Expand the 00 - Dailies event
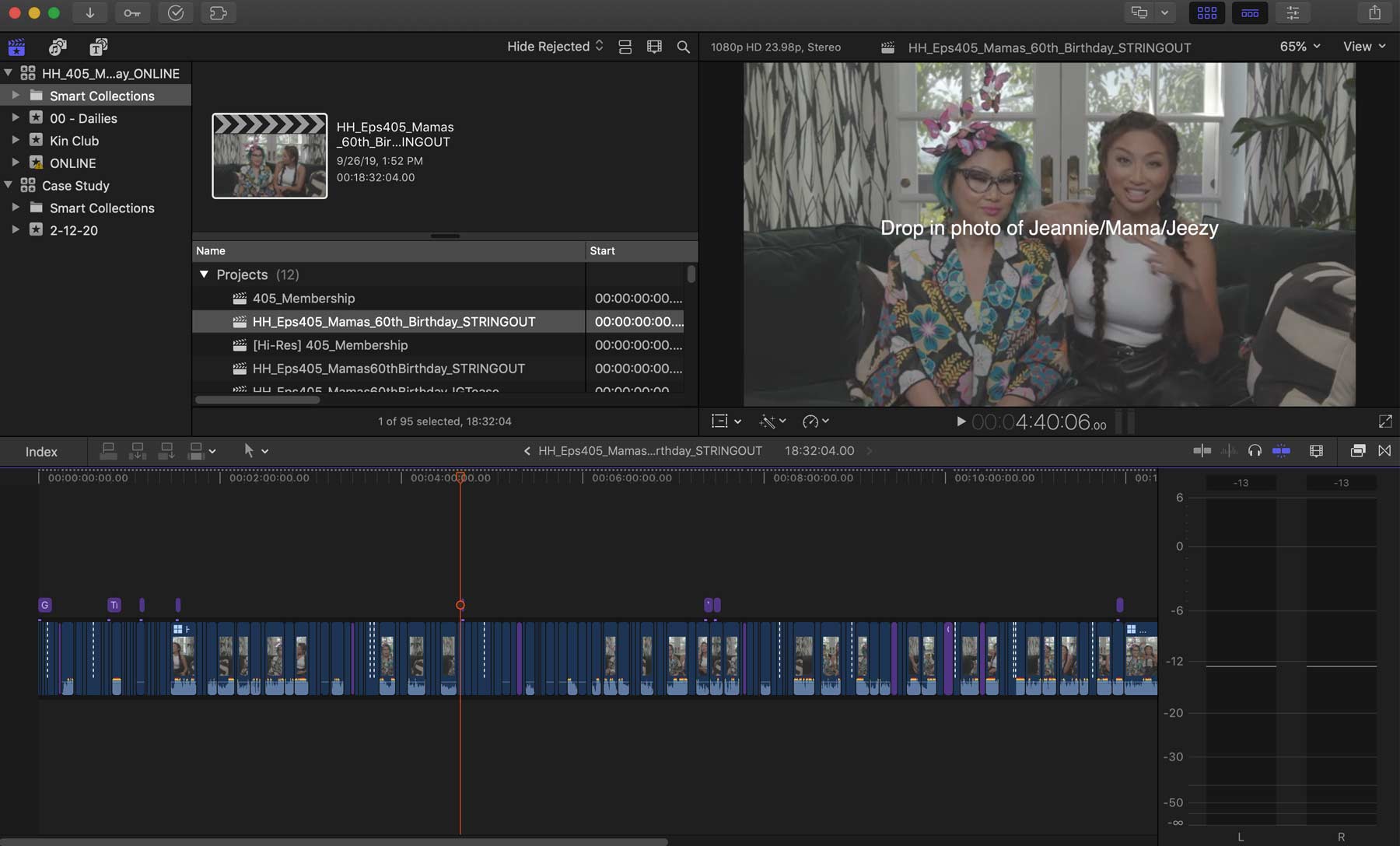Screen dimensions: 1400x846 pos(15,118)
